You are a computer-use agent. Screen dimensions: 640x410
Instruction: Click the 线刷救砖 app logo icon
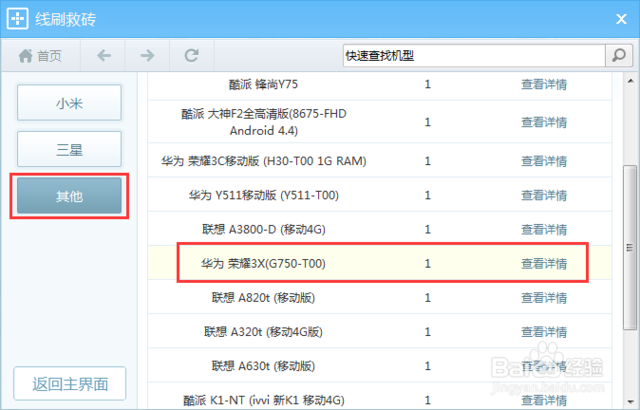[x=18, y=19]
